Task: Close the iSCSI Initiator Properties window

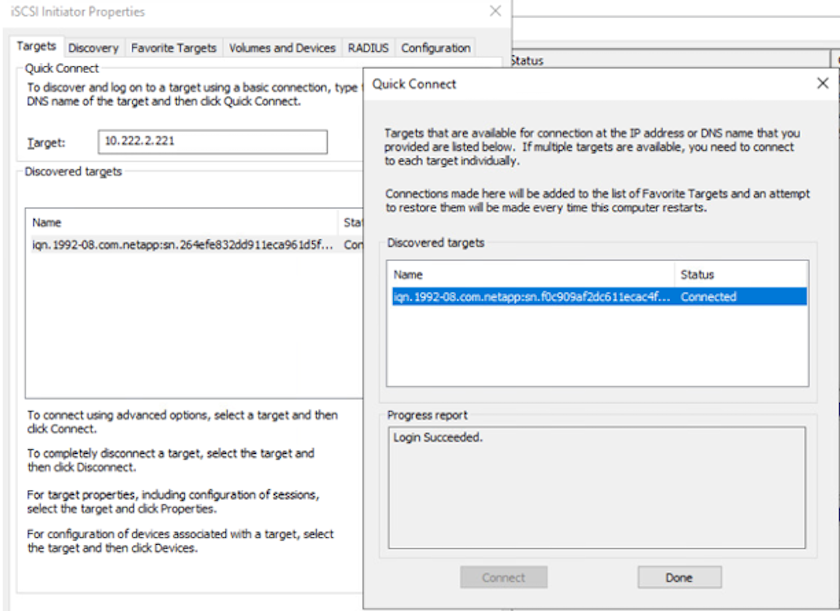Action: pyautogui.click(x=495, y=12)
